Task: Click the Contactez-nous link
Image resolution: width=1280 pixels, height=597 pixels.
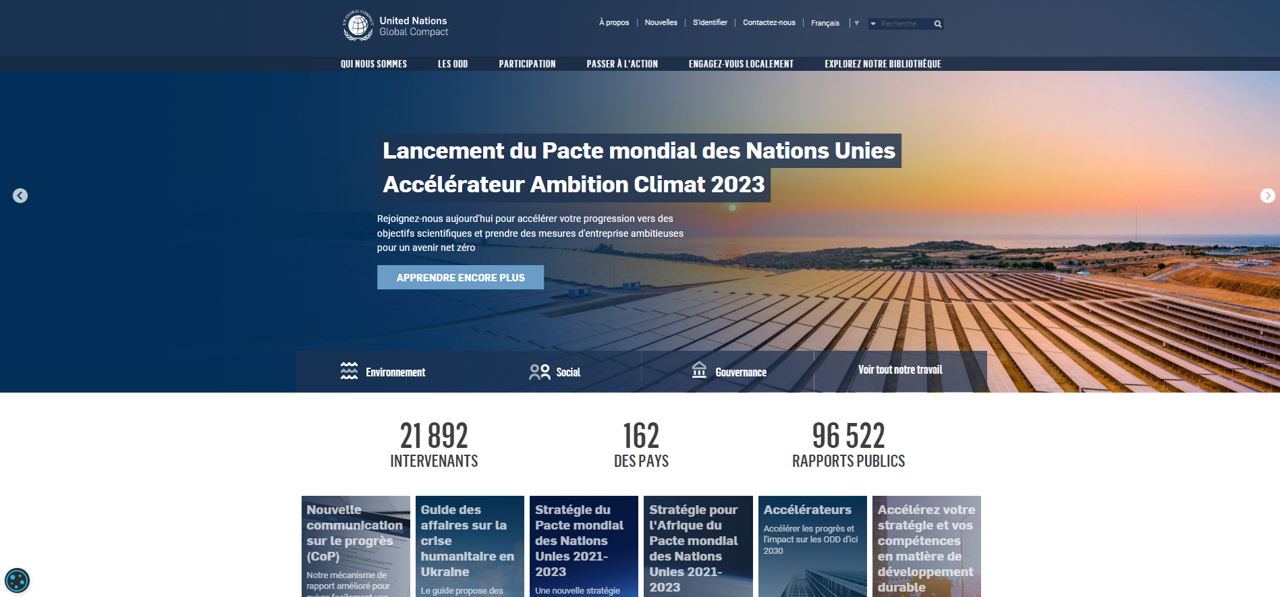Action: 769,23
